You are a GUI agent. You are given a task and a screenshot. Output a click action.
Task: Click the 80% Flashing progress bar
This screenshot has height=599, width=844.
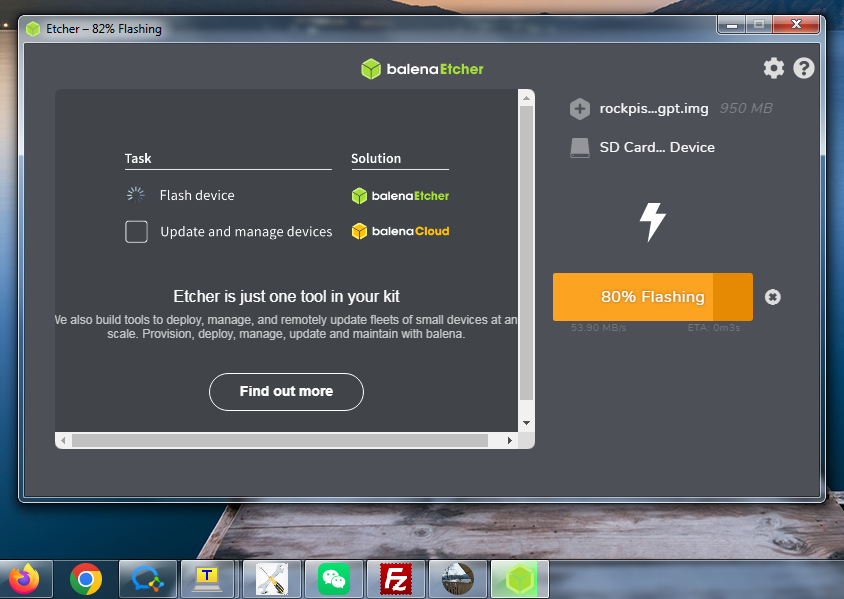[652, 297]
